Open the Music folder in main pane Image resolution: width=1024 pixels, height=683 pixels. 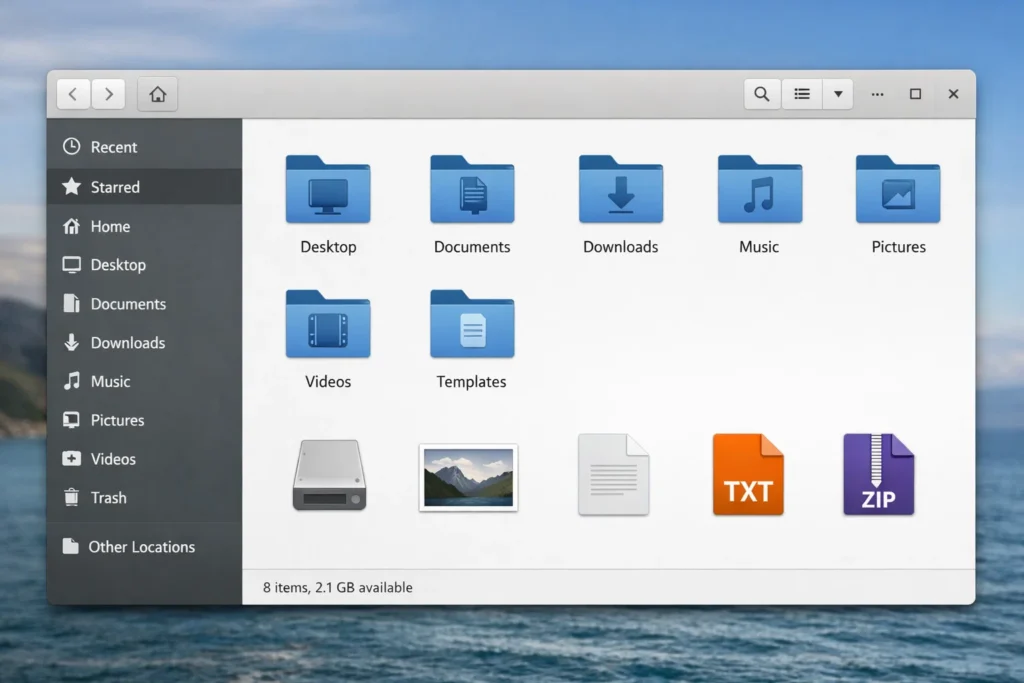759,190
